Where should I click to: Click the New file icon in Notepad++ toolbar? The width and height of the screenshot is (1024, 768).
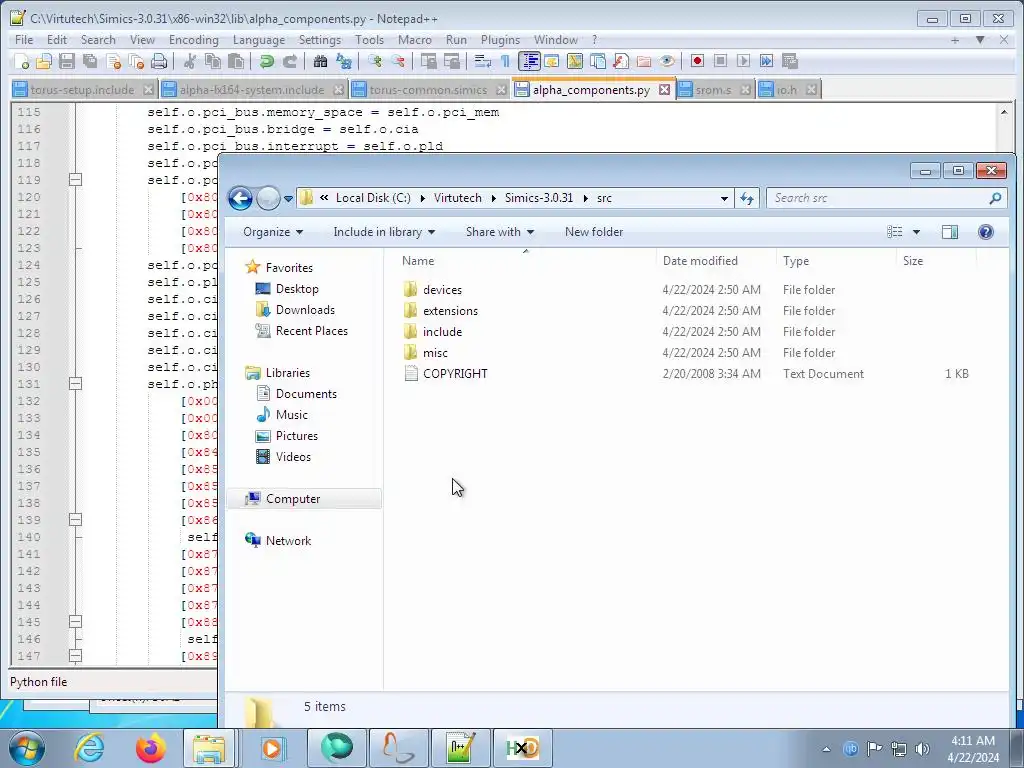click(22, 61)
